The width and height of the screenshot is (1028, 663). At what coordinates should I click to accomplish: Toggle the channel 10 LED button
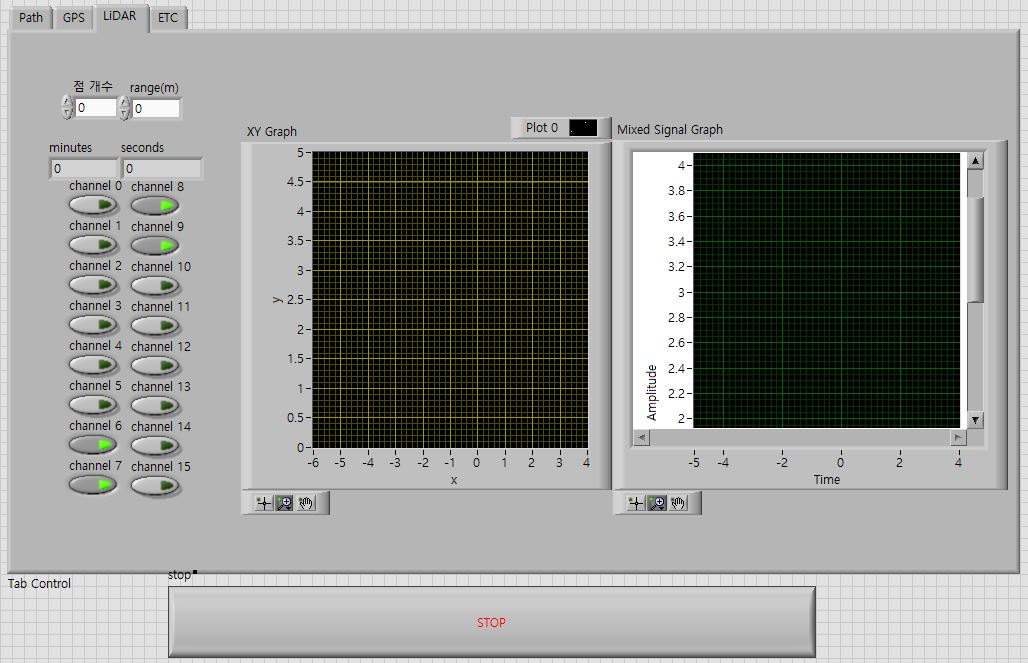[x=155, y=286]
